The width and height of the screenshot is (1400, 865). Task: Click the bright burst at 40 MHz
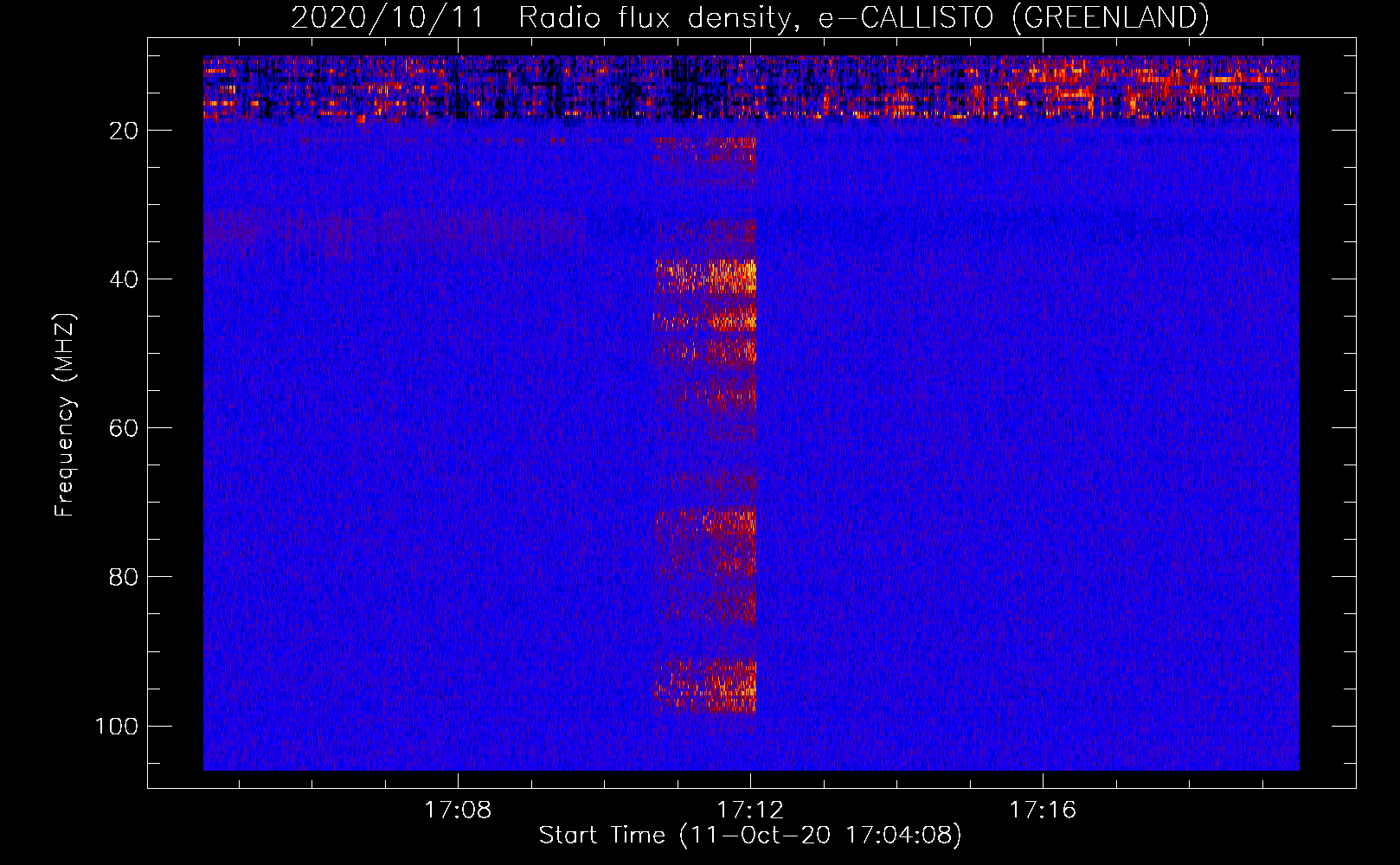pos(705,277)
